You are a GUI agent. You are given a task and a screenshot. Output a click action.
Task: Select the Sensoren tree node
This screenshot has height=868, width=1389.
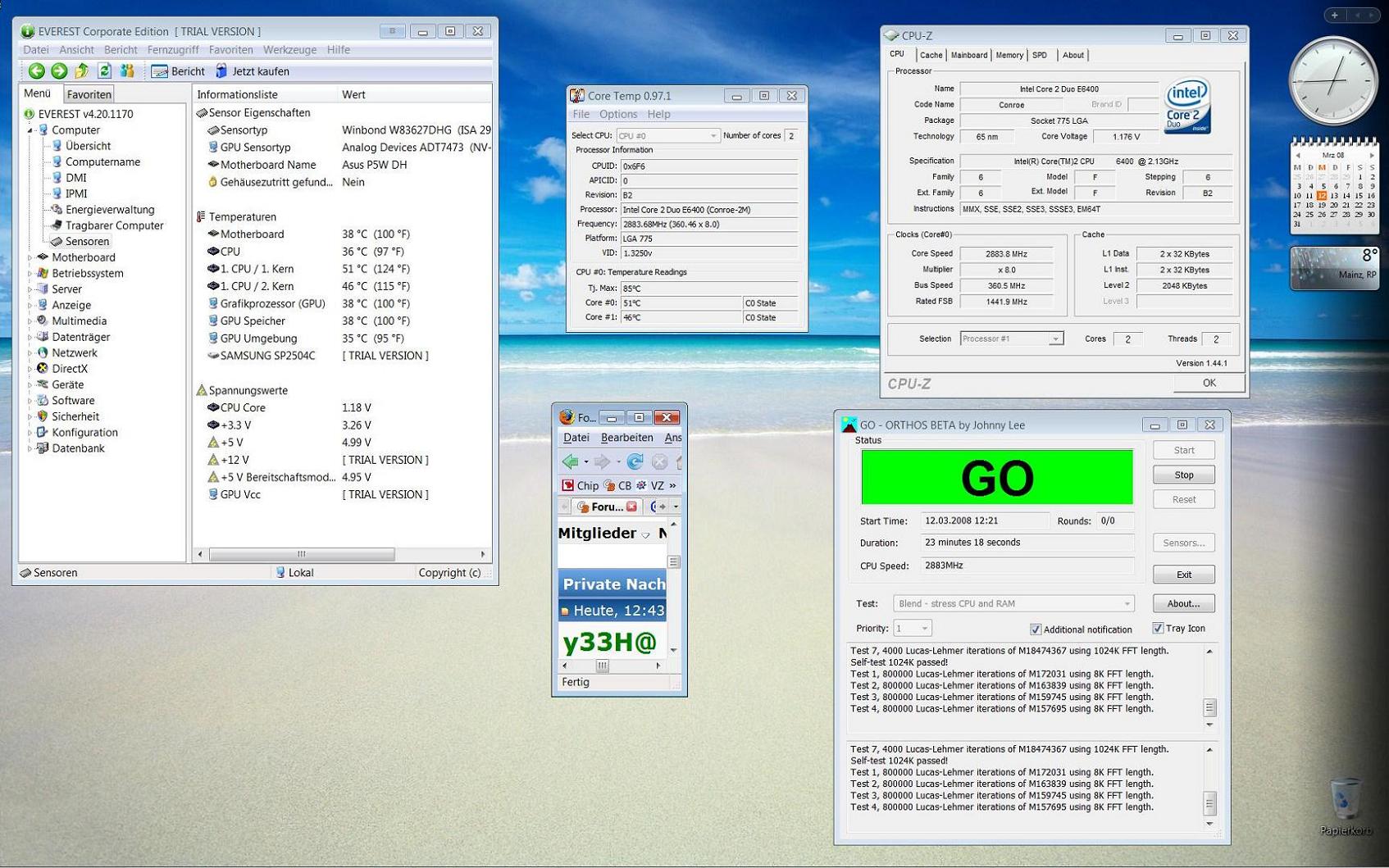tap(87, 241)
